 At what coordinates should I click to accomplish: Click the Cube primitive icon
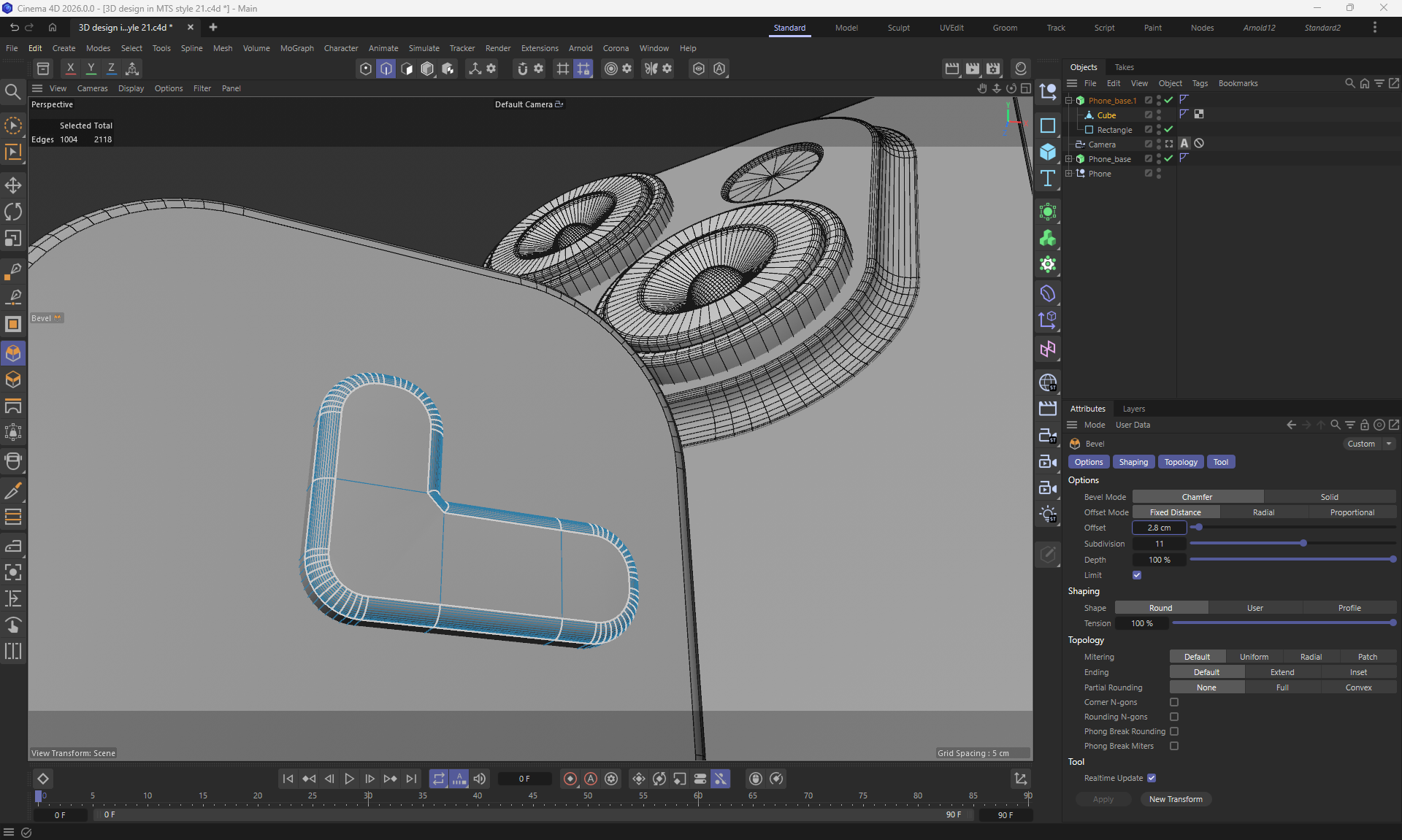tap(1048, 152)
